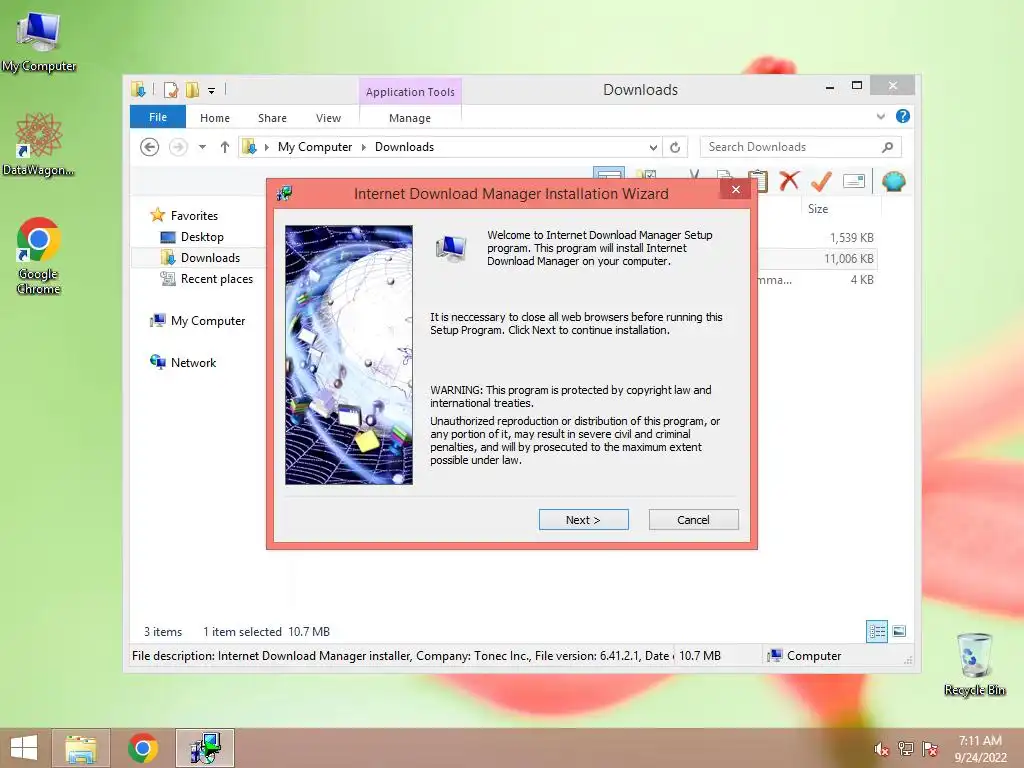Select Network in the navigation pane

[x=193, y=362]
